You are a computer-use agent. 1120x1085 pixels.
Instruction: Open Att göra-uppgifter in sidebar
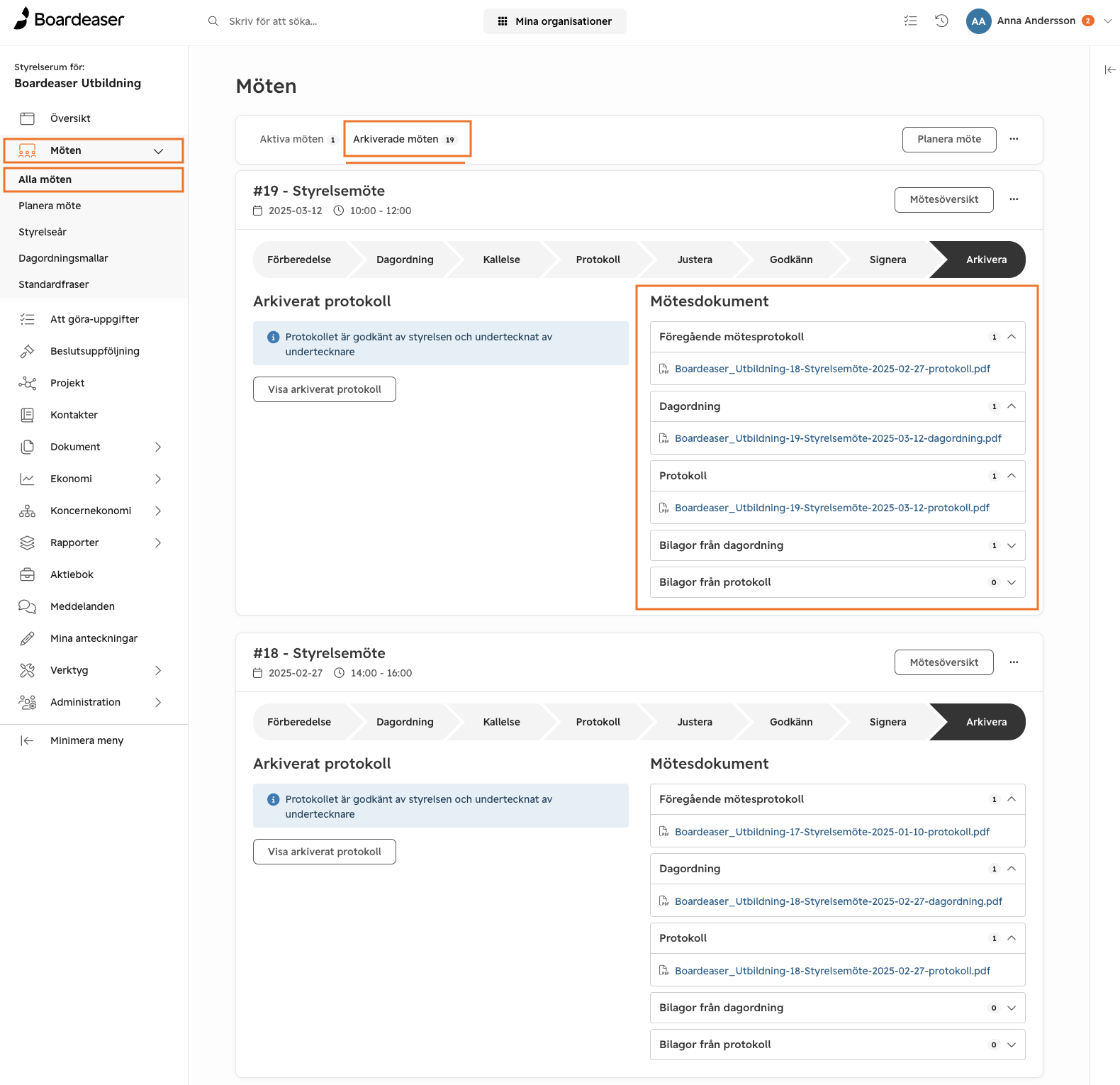click(x=94, y=319)
